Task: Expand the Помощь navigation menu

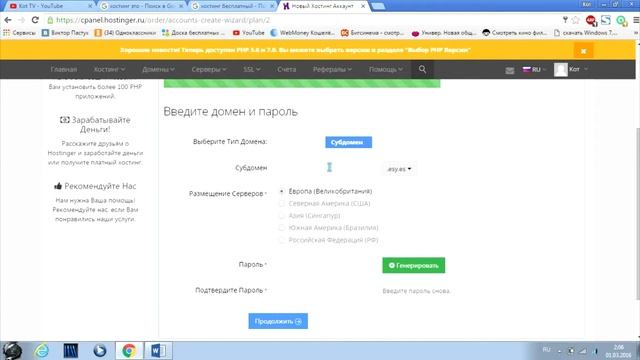Action: 386,69
